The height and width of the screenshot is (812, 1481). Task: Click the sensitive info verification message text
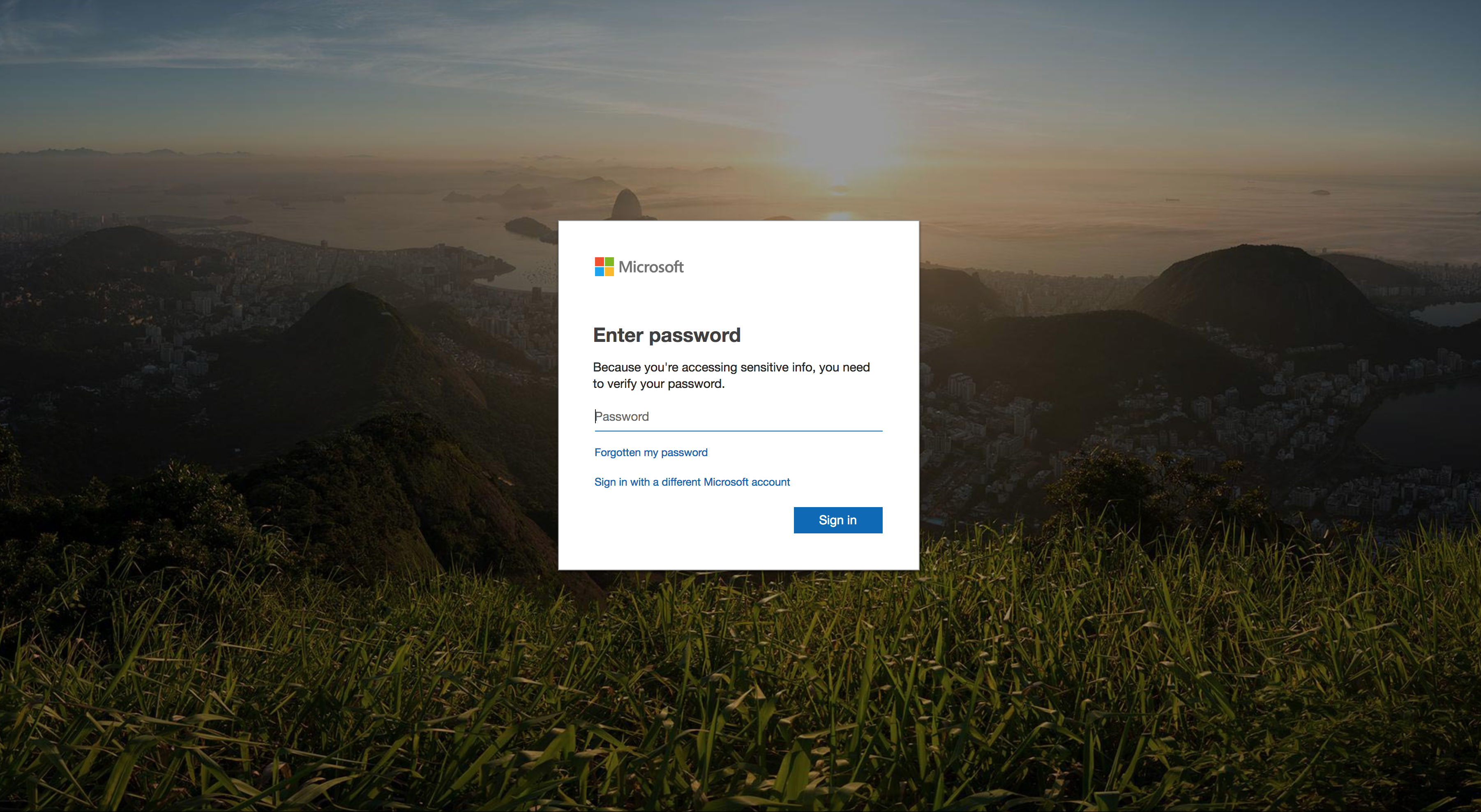click(731, 376)
